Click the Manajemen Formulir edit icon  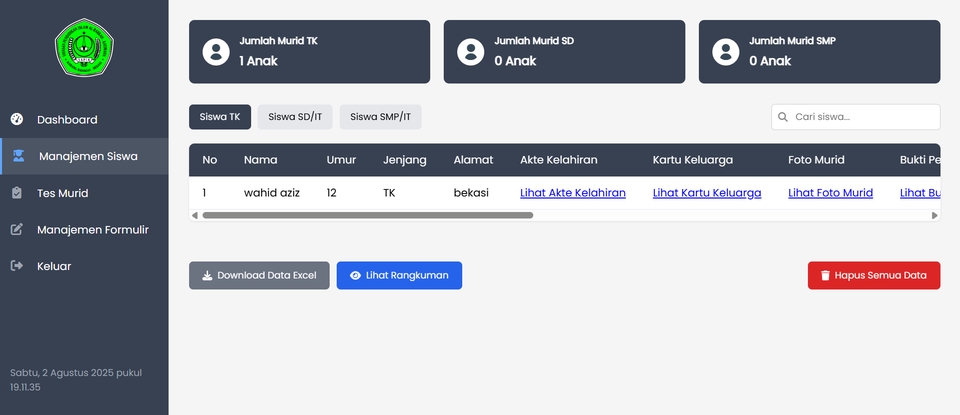point(17,230)
